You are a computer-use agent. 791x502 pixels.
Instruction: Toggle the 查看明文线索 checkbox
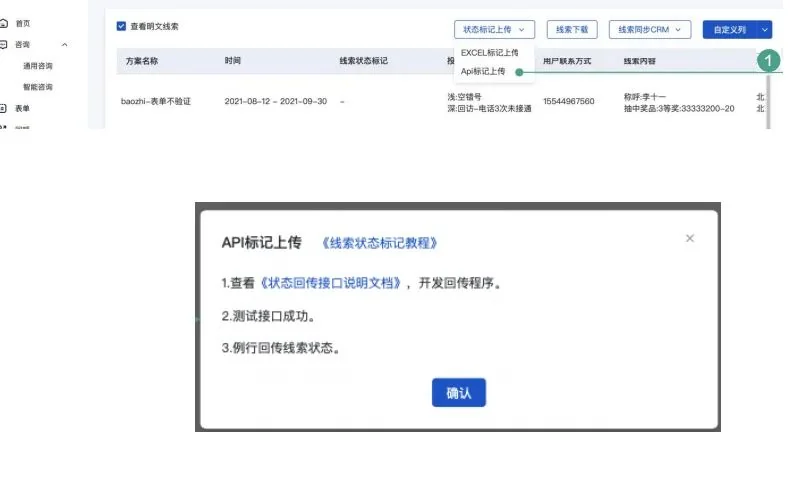121,26
